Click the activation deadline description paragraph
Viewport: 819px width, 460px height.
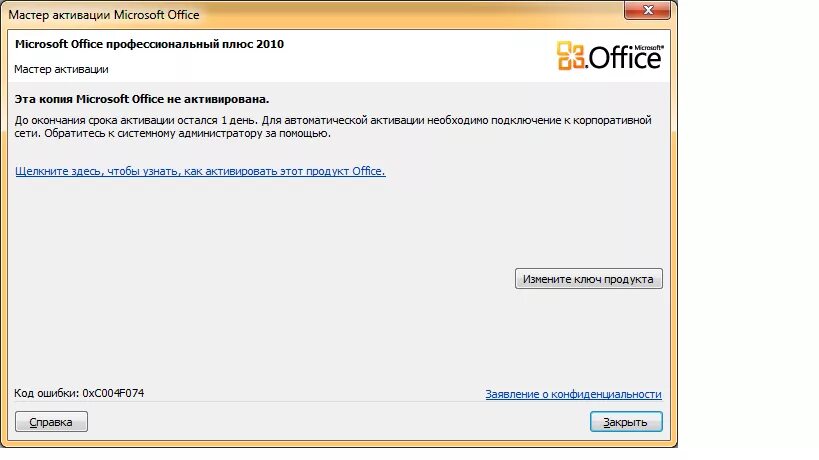[333, 127]
